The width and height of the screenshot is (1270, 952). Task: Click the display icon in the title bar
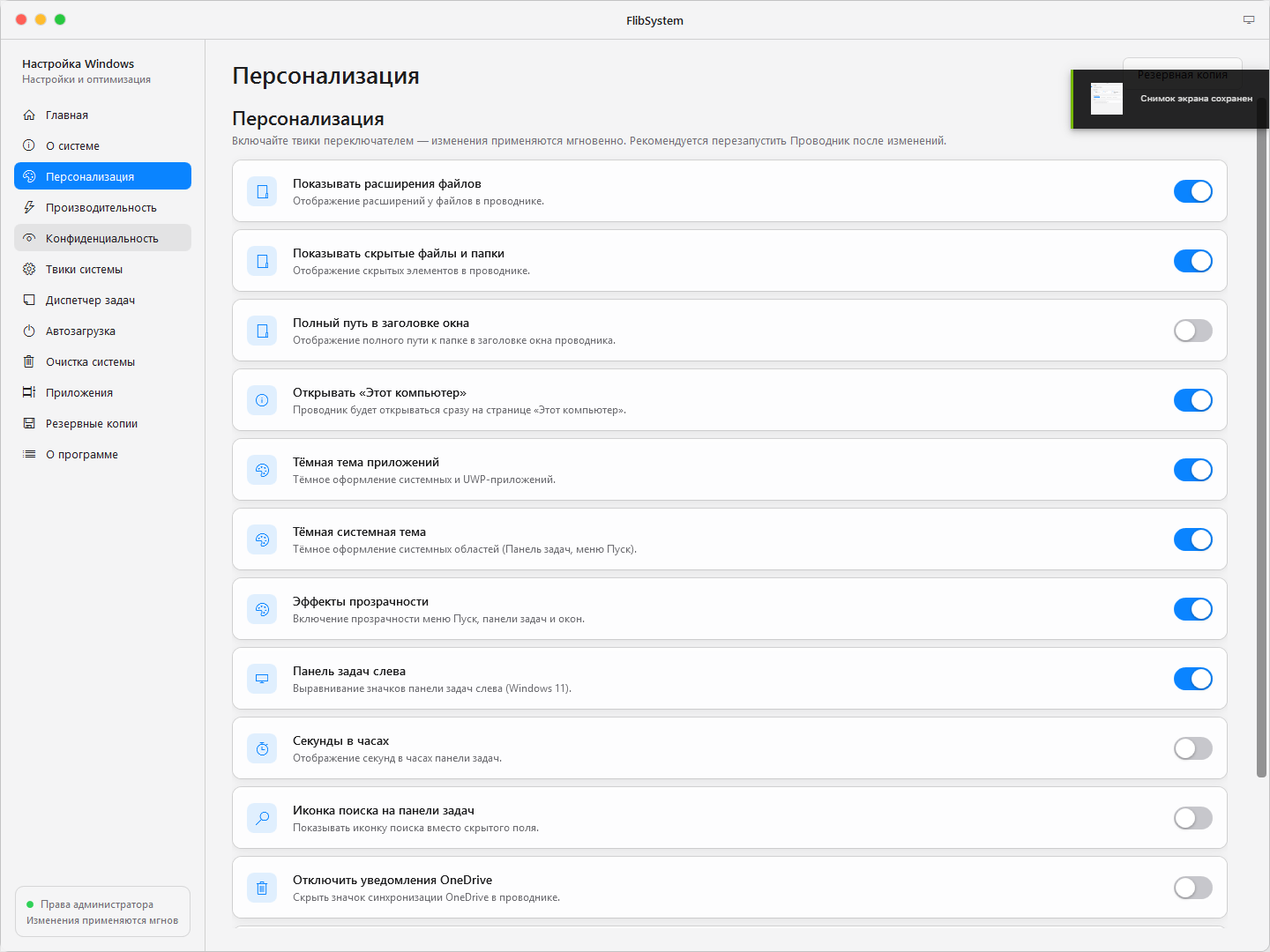coord(1249,19)
